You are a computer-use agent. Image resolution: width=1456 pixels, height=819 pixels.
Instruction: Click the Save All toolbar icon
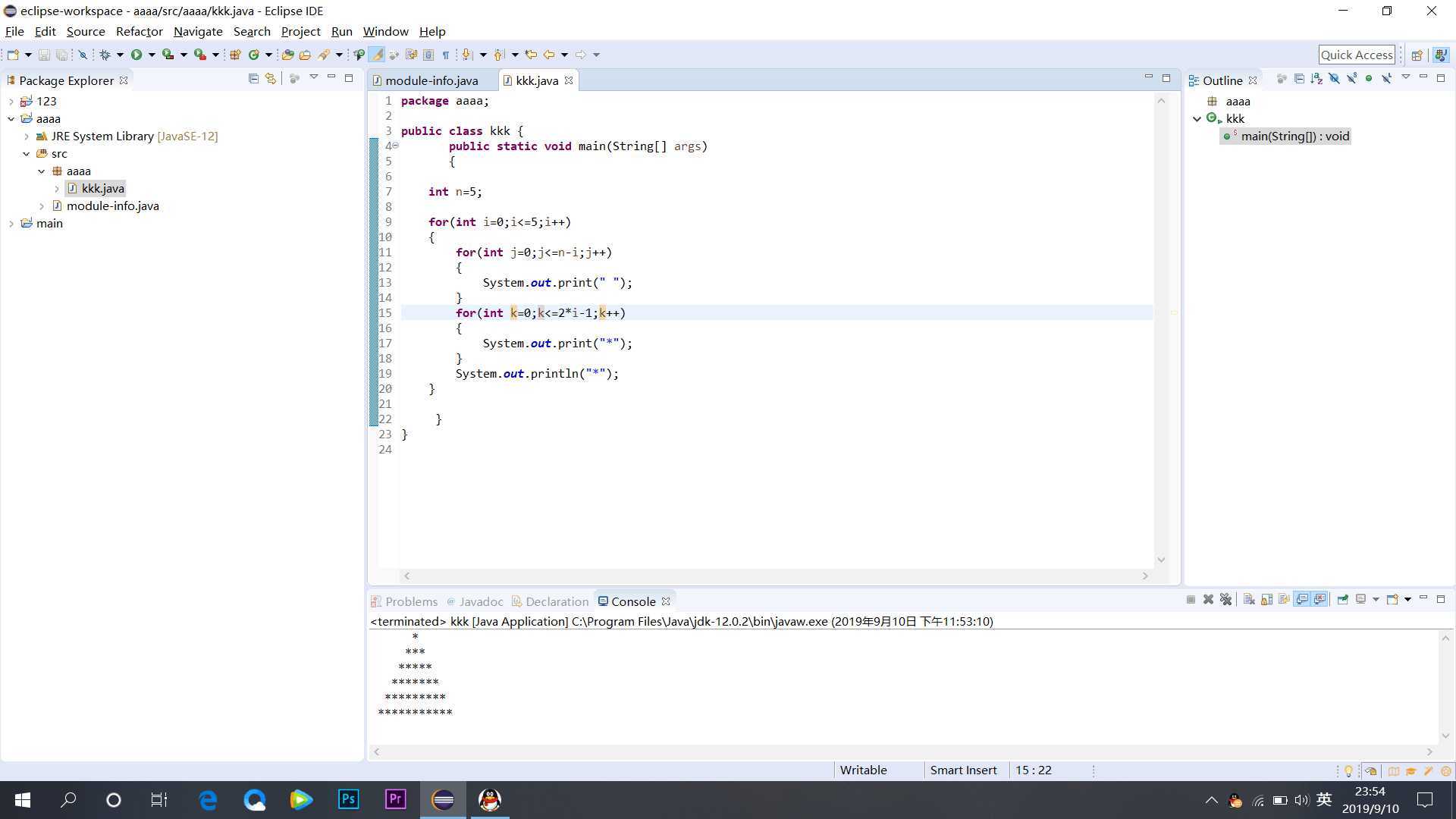pos(61,55)
